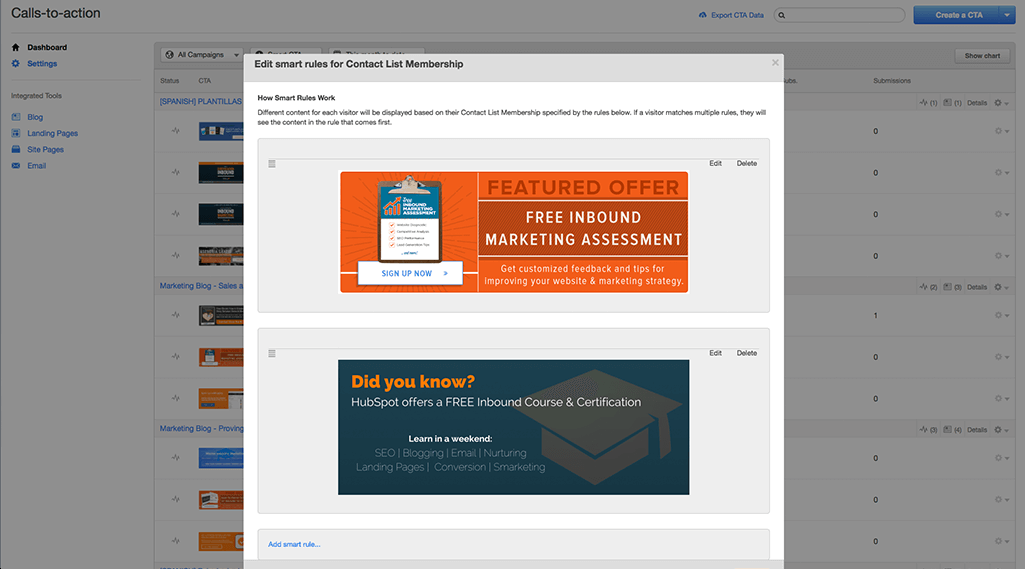Open the All Campaigns dropdown
The width and height of the screenshot is (1025, 569).
coord(202,55)
